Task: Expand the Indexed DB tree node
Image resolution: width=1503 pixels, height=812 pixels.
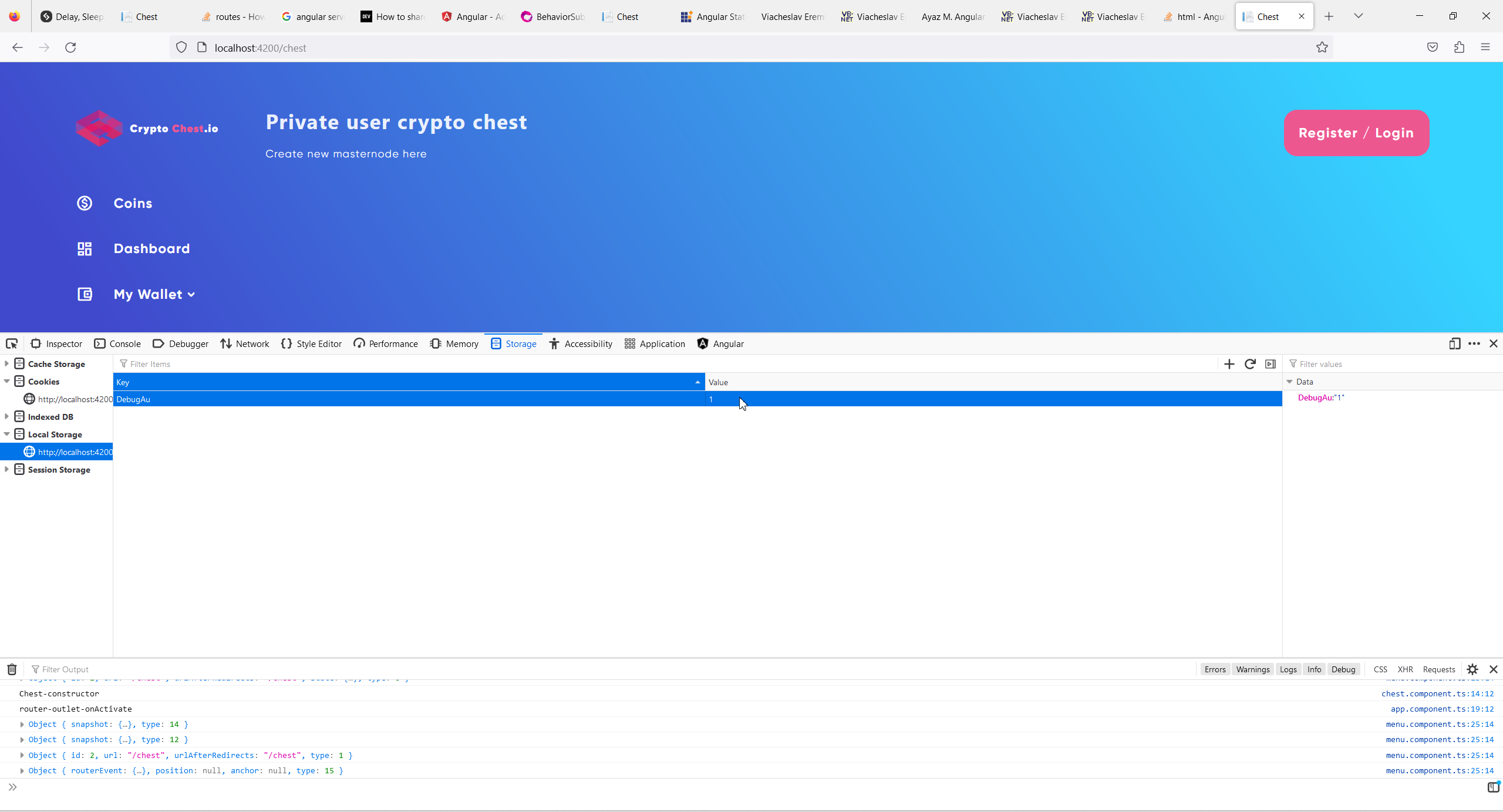Action: [x=6, y=416]
